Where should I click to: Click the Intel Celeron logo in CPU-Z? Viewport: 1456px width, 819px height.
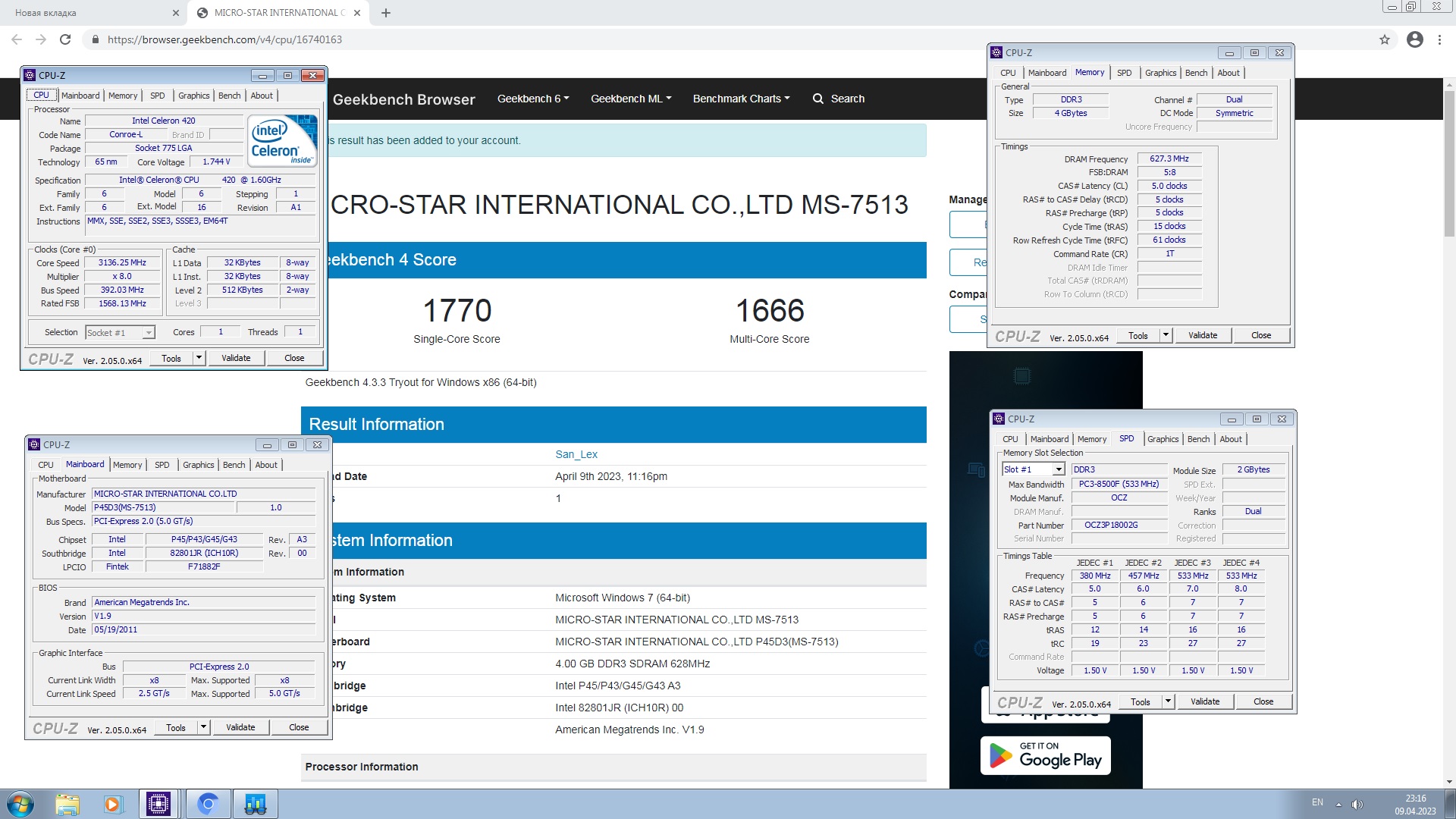point(283,141)
